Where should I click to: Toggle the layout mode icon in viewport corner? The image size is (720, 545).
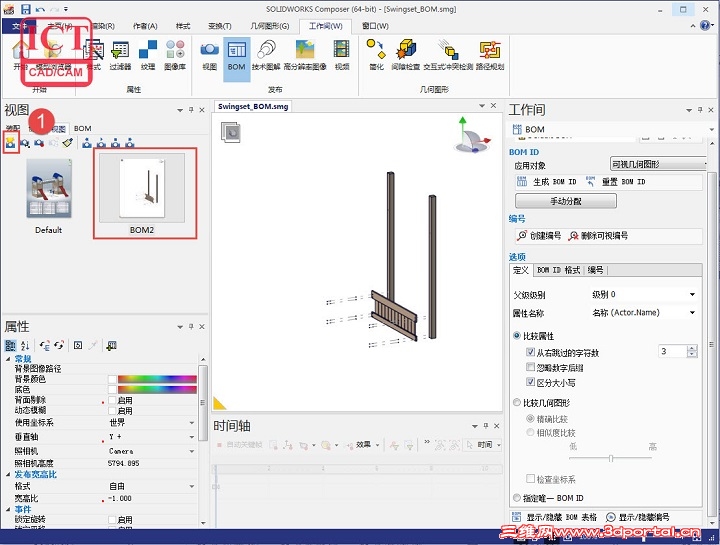(230, 132)
